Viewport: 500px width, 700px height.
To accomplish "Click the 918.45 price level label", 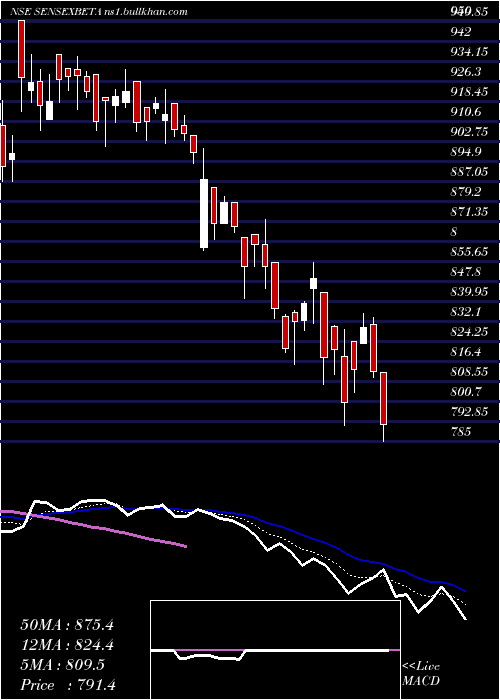I will pyautogui.click(x=468, y=92).
